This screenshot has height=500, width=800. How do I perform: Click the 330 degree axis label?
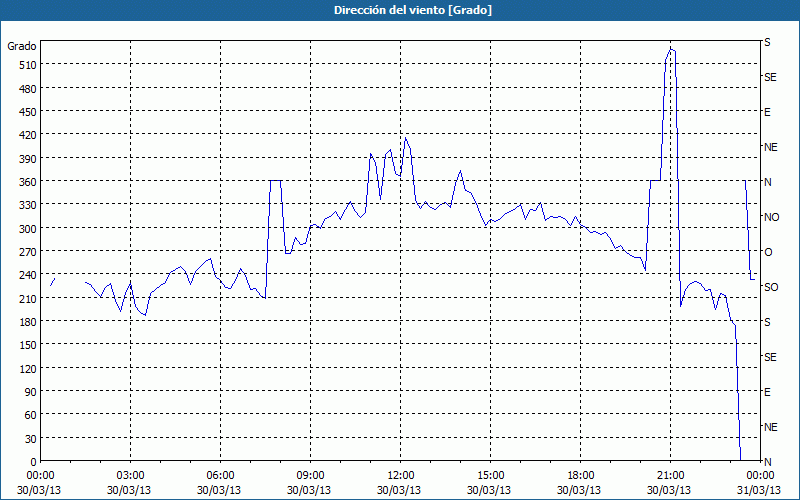28,205
